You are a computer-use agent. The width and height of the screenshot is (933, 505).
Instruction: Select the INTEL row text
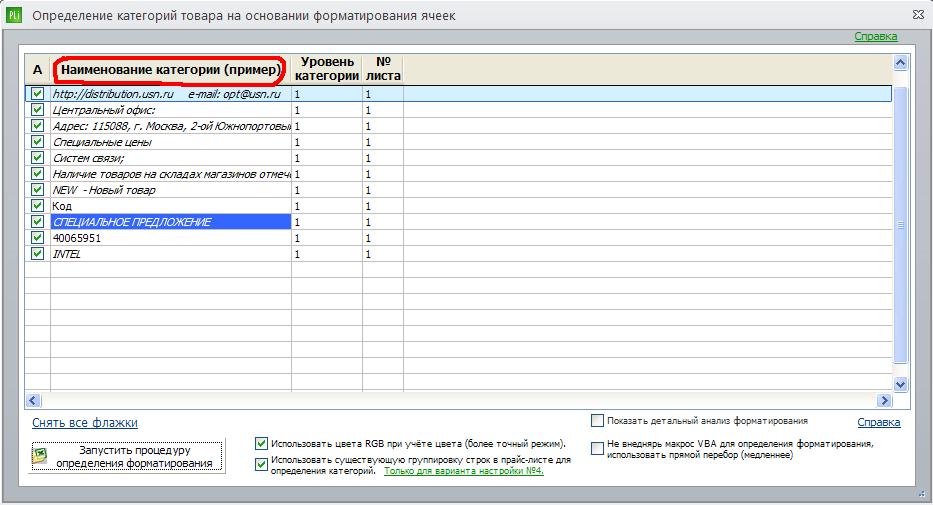[67, 254]
